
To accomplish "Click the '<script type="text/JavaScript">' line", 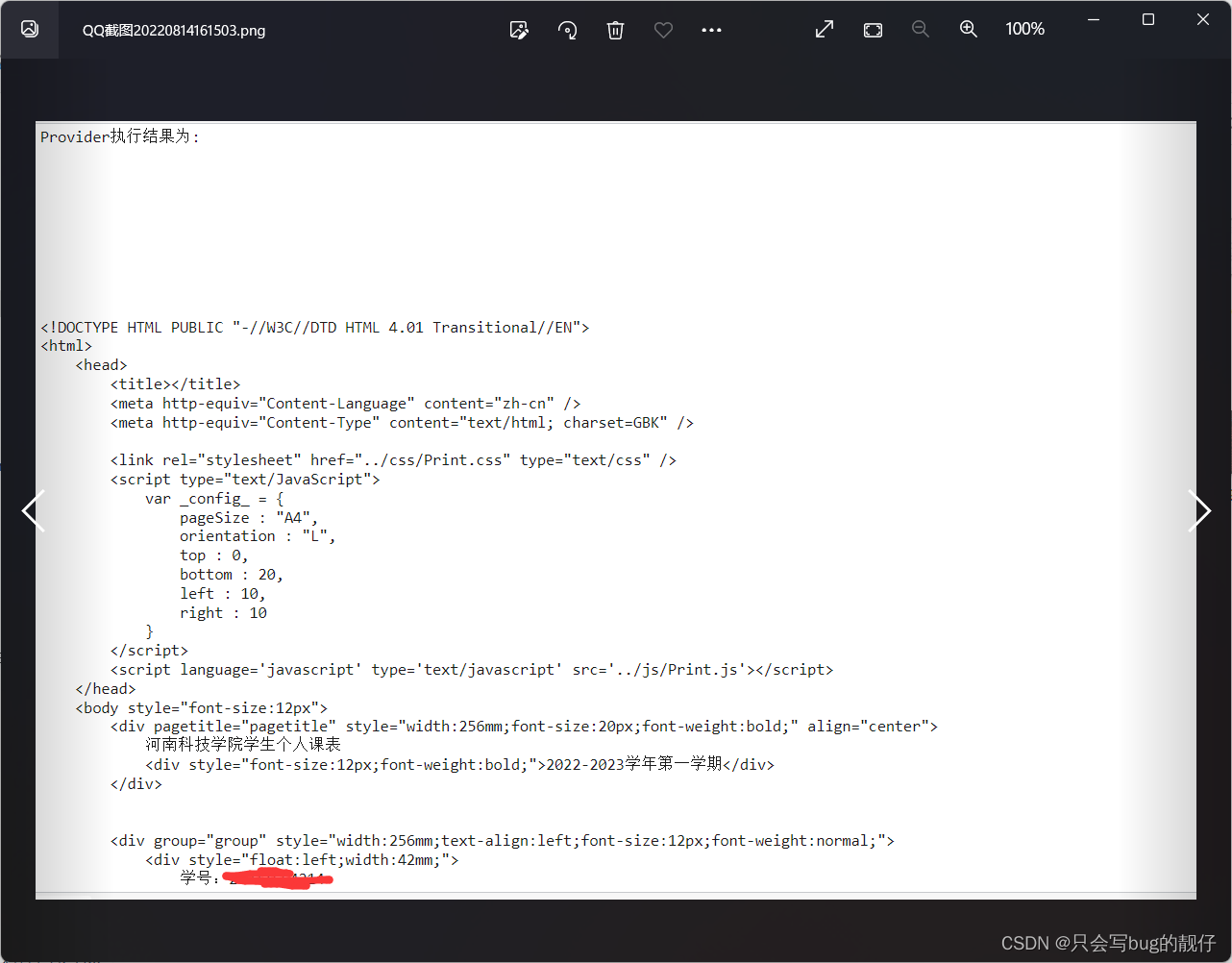I will (245, 479).
